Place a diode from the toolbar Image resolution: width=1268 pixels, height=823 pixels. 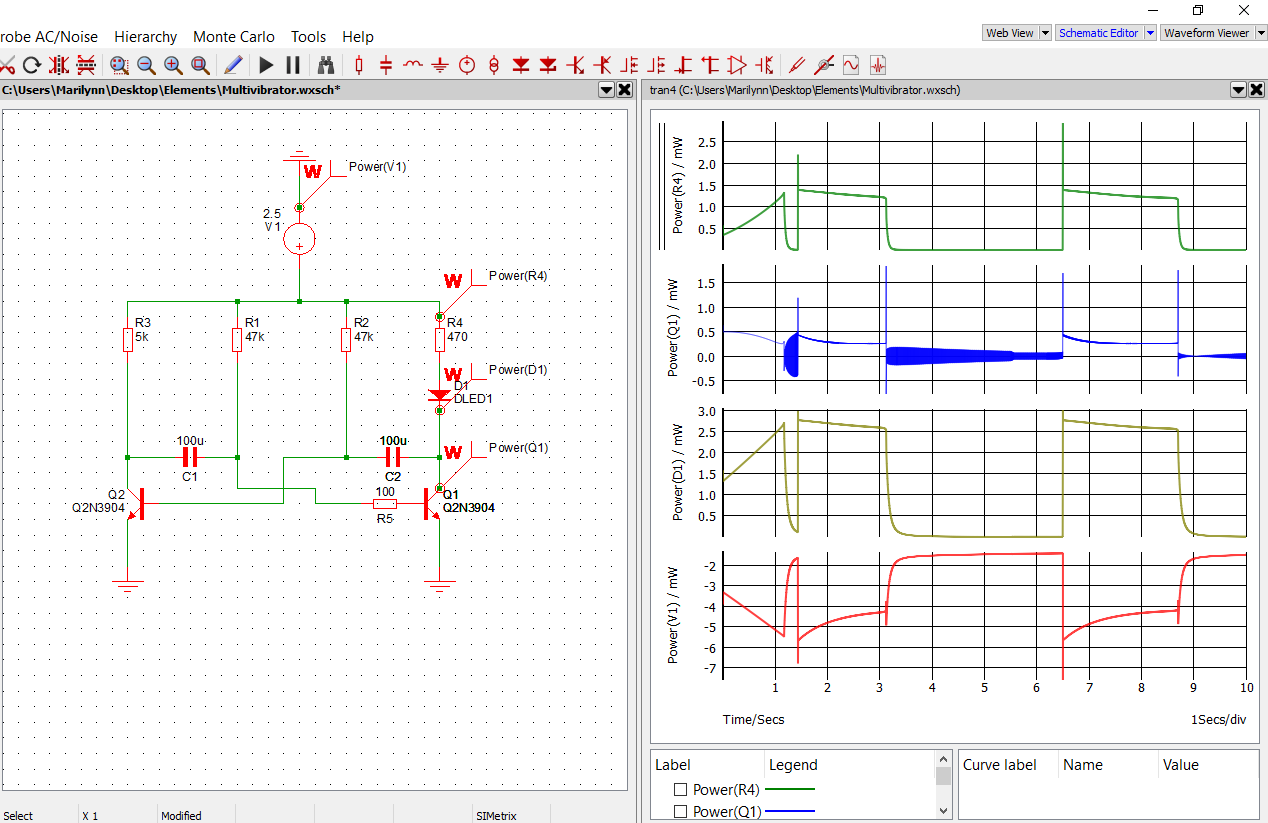tap(520, 65)
